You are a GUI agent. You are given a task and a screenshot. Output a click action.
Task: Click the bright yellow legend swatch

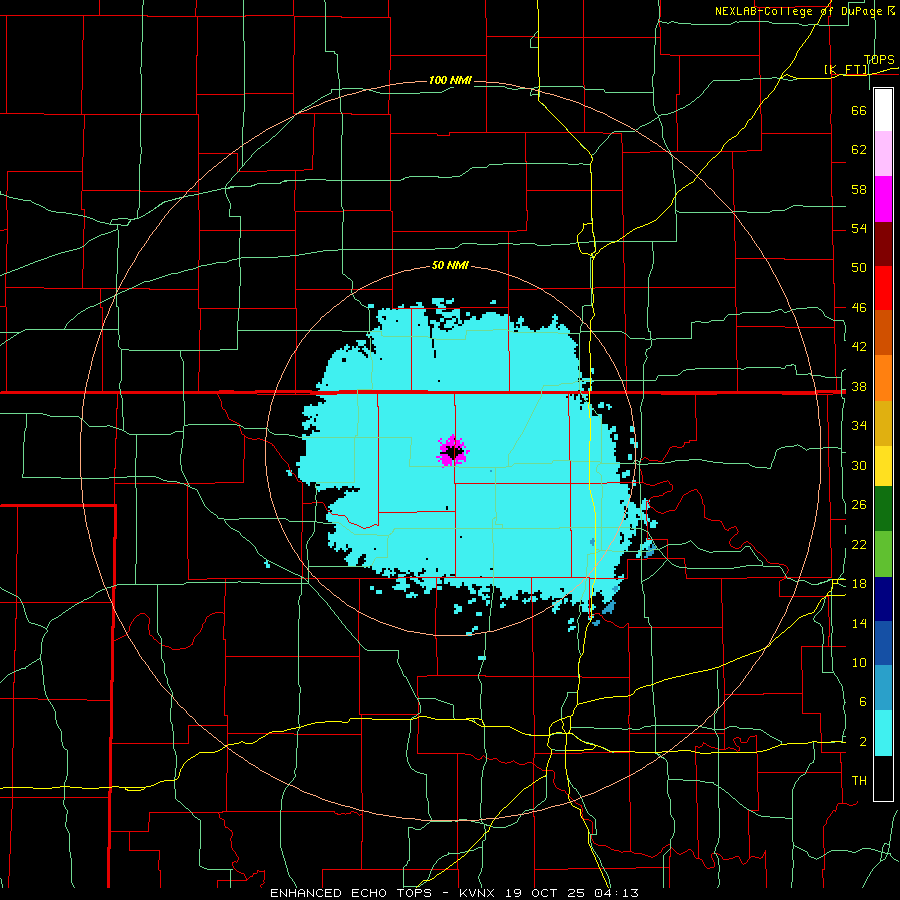pos(883,466)
